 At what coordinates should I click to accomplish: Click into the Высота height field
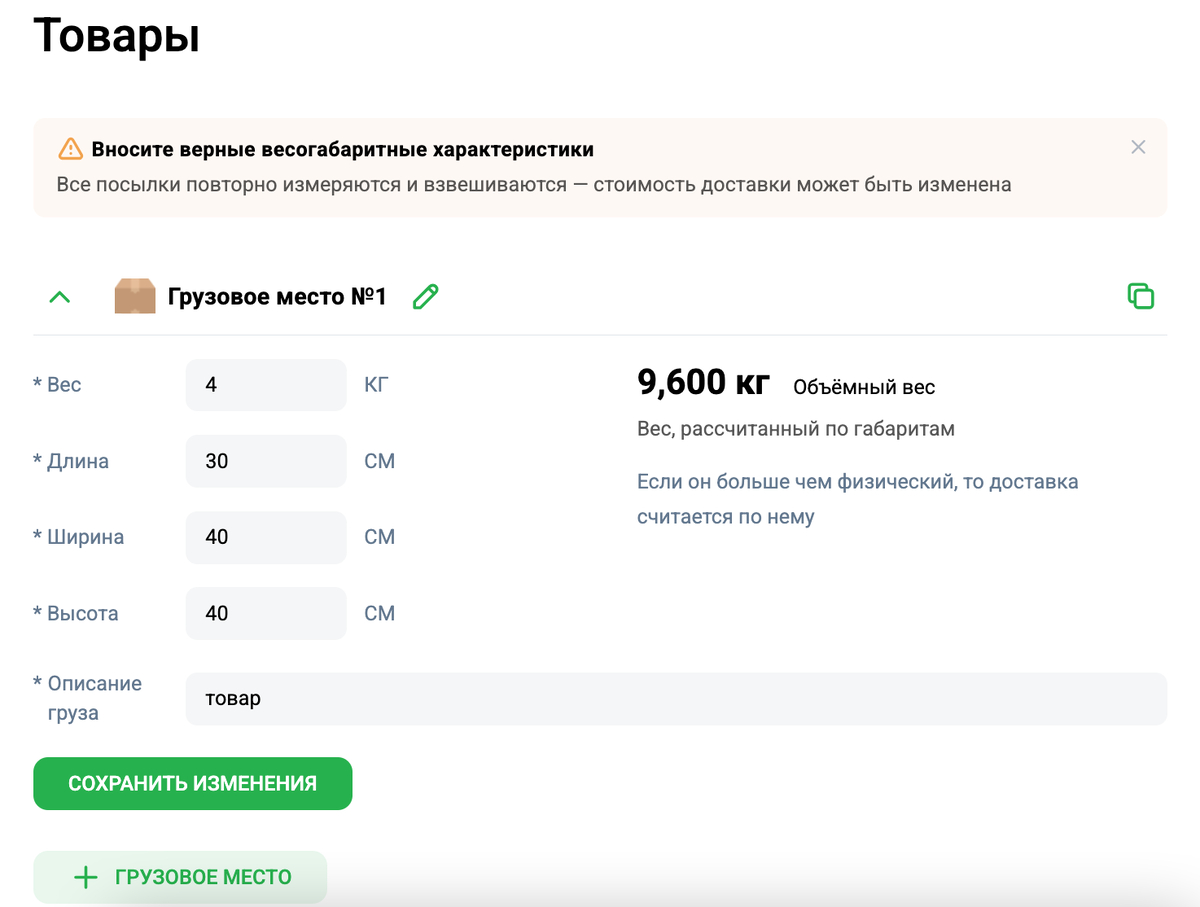pyautogui.click(x=266, y=613)
